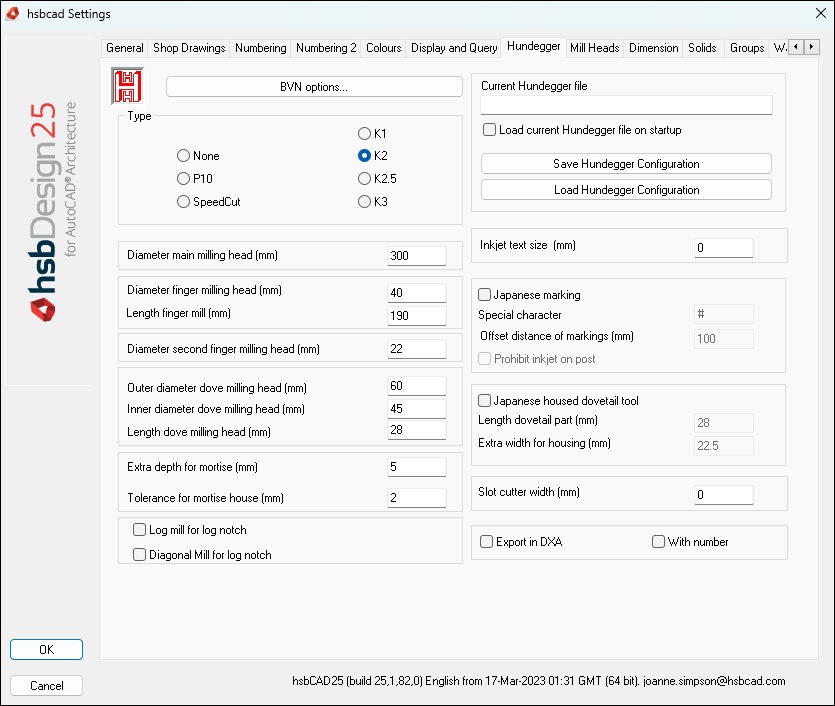Image resolution: width=835 pixels, height=706 pixels.
Task: Open the Solids tab
Action: pyautogui.click(x=702, y=48)
